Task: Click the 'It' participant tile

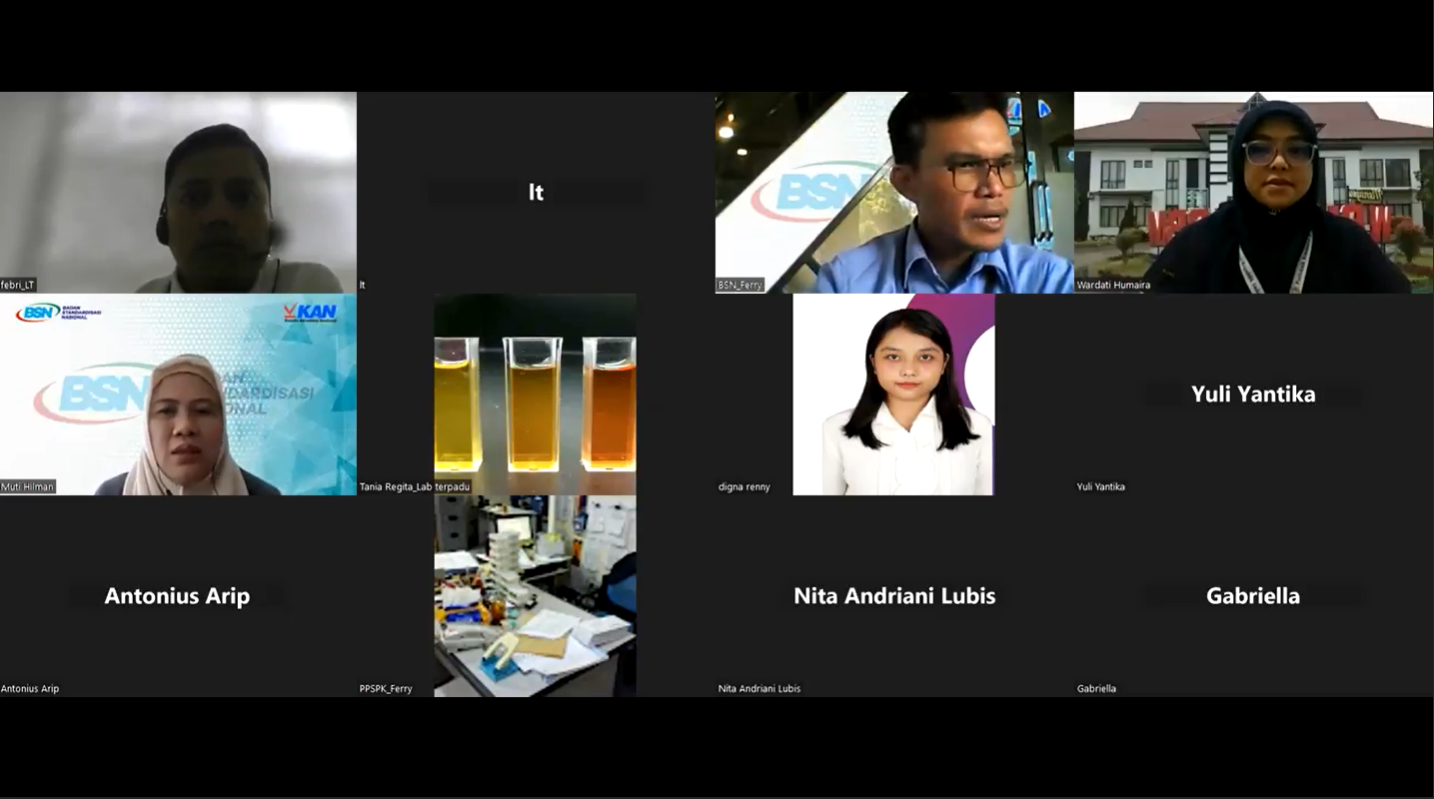Action: tap(536, 192)
